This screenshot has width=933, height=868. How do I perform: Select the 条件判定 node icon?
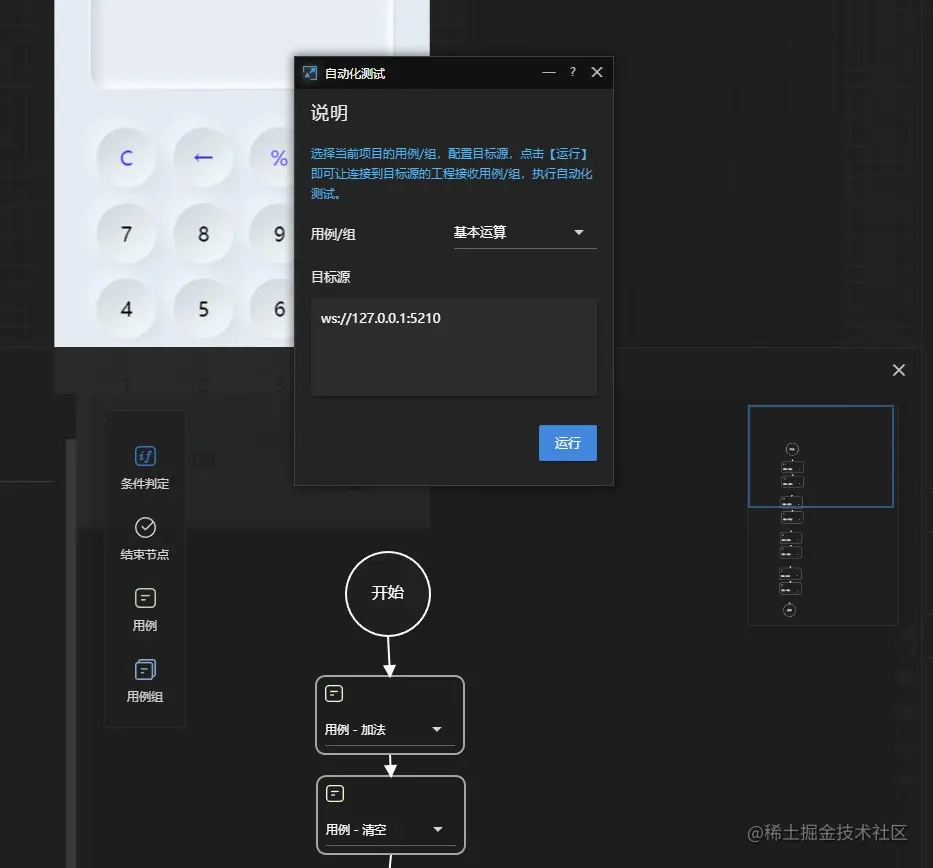(x=145, y=456)
